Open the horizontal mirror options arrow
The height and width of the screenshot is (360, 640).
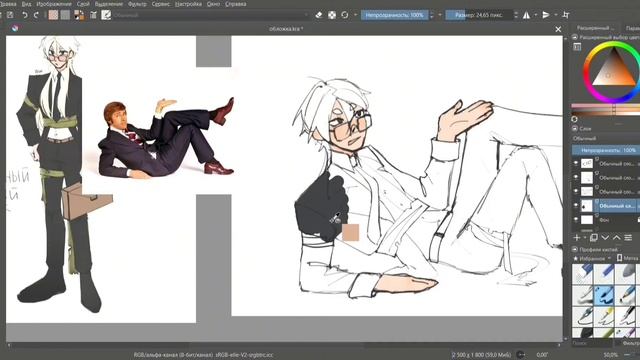[x=536, y=15]
